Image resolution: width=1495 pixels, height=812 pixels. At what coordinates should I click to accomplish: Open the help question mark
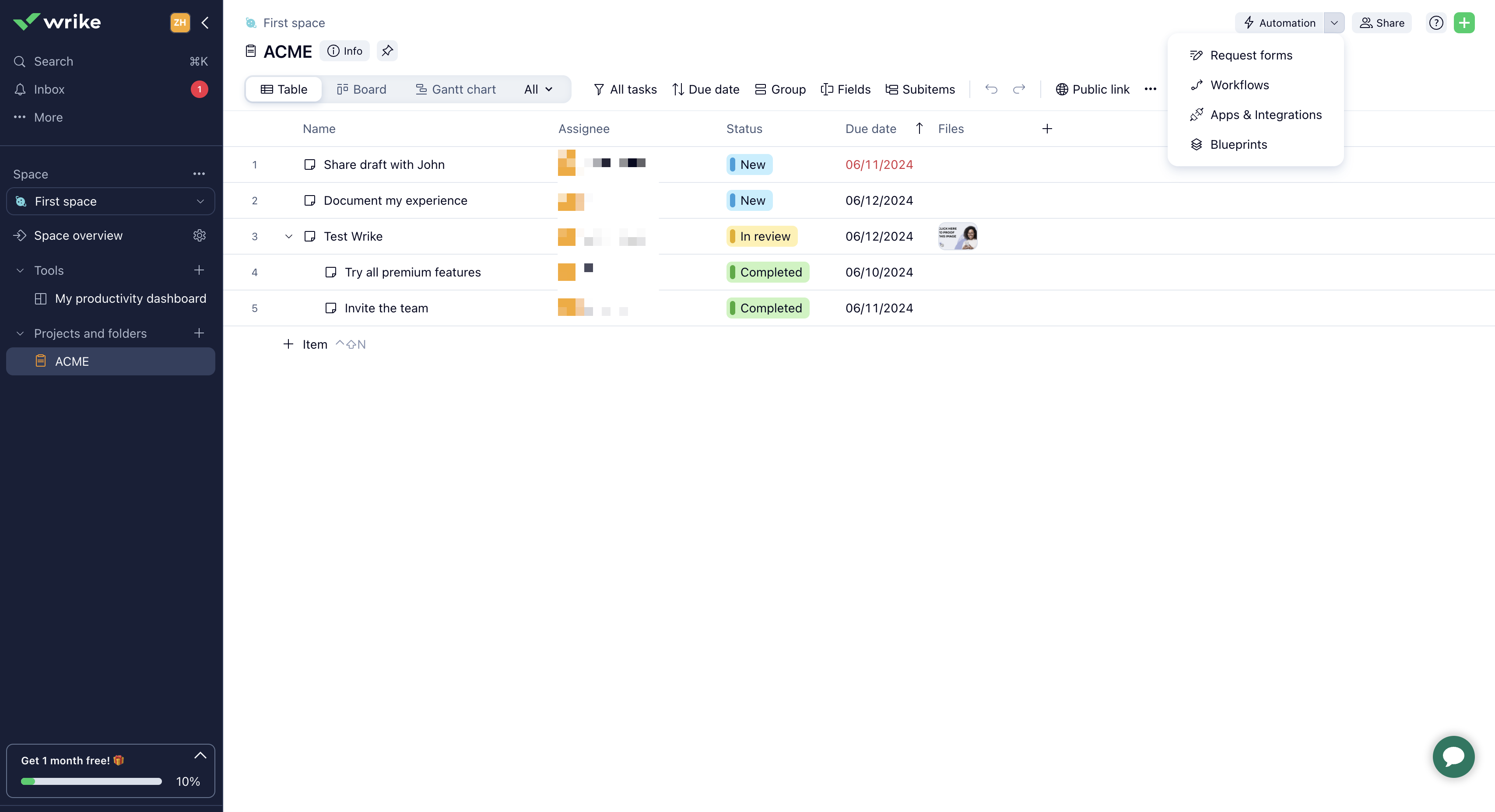point(1436,23)
